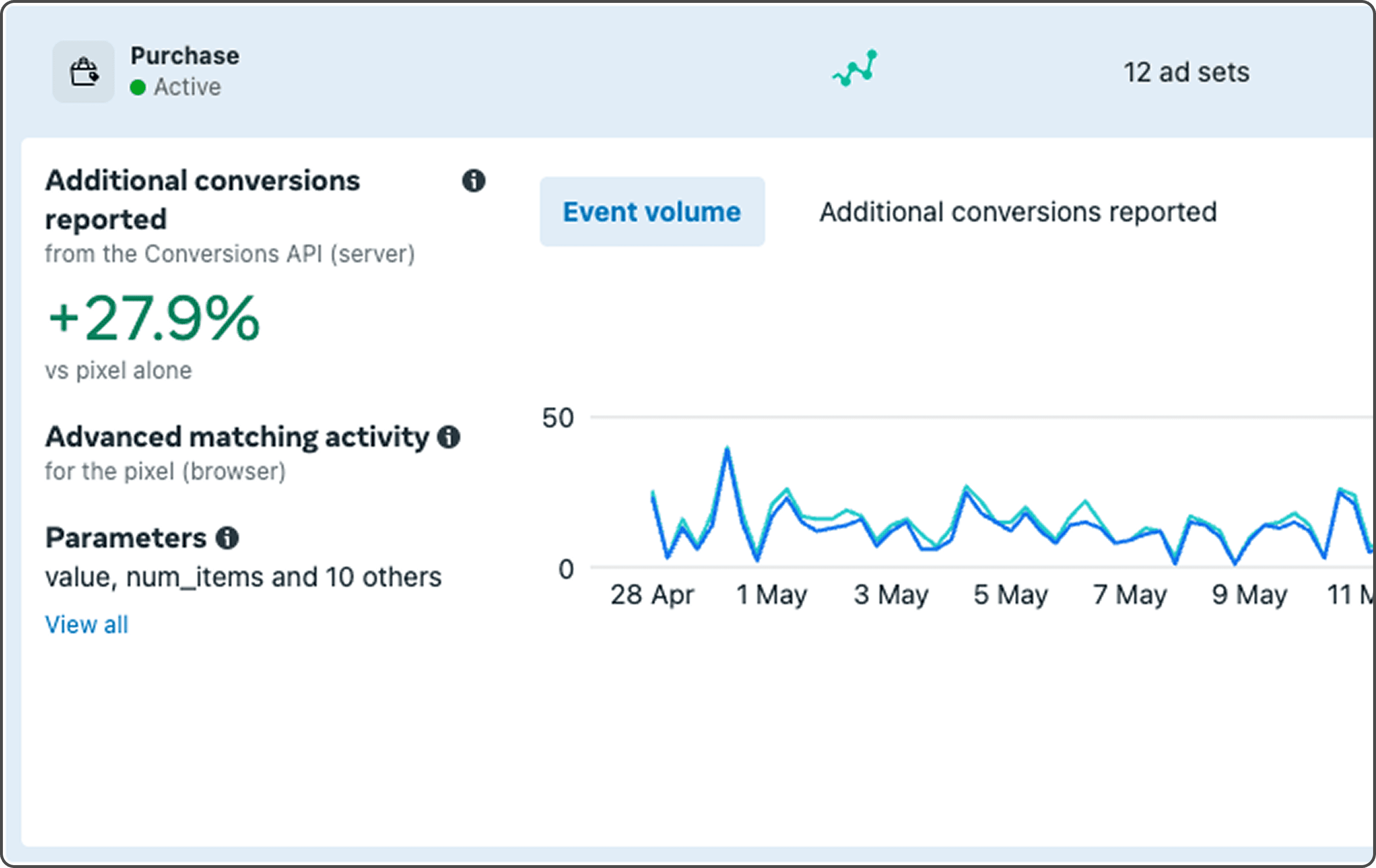This screenshot has width=1376, height=868.
Task: Open the View all parameters link
Action: 87,624
